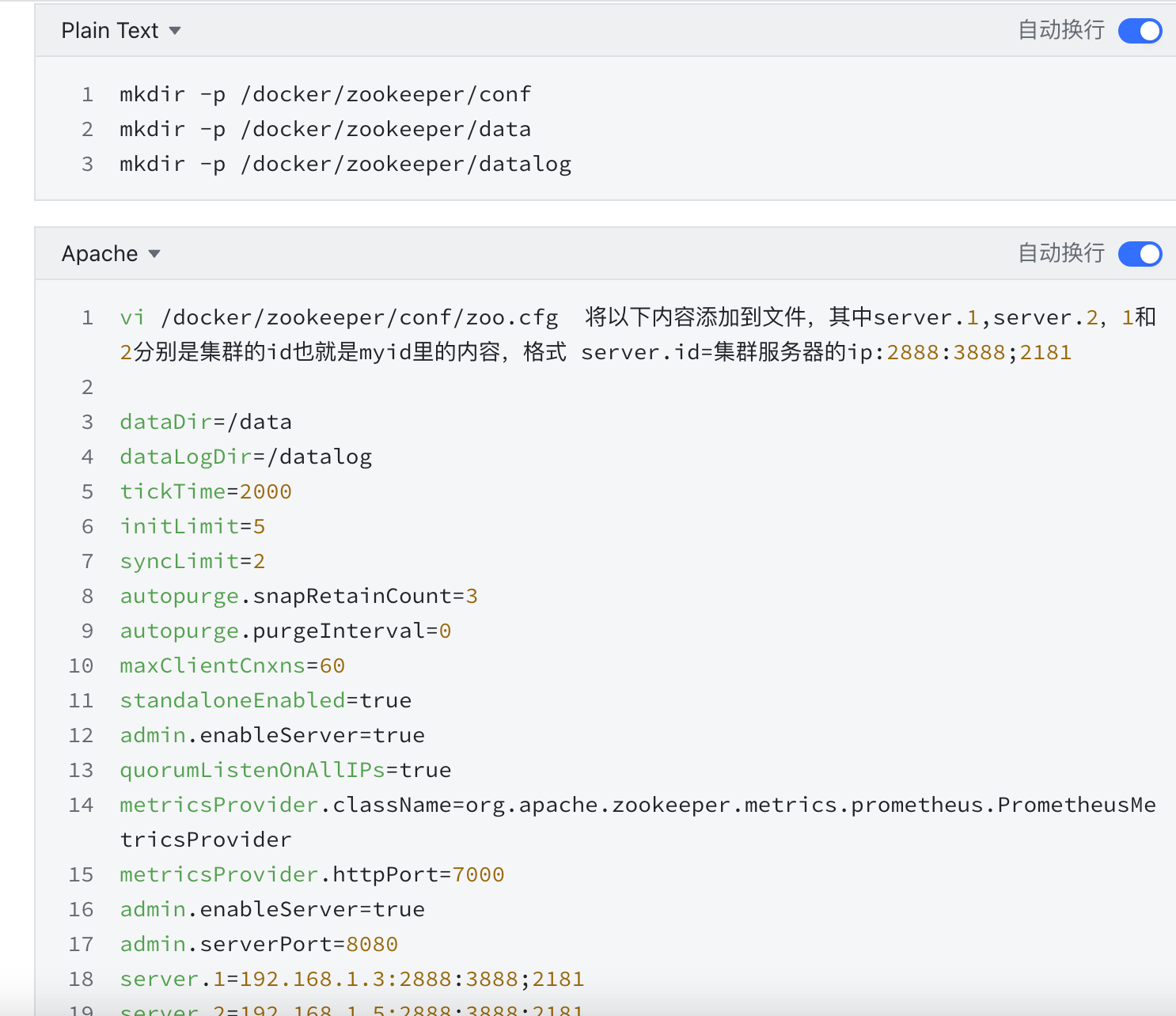1176x1016 pixels.
Task: Click the line 'mkdir -p /docker/zookeeper/datalog'
Action: (345, 164)
